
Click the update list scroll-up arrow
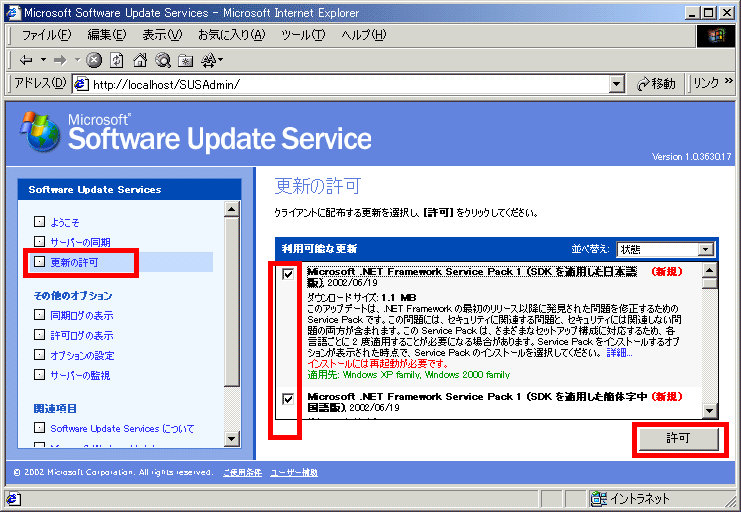tap(709, 269)
